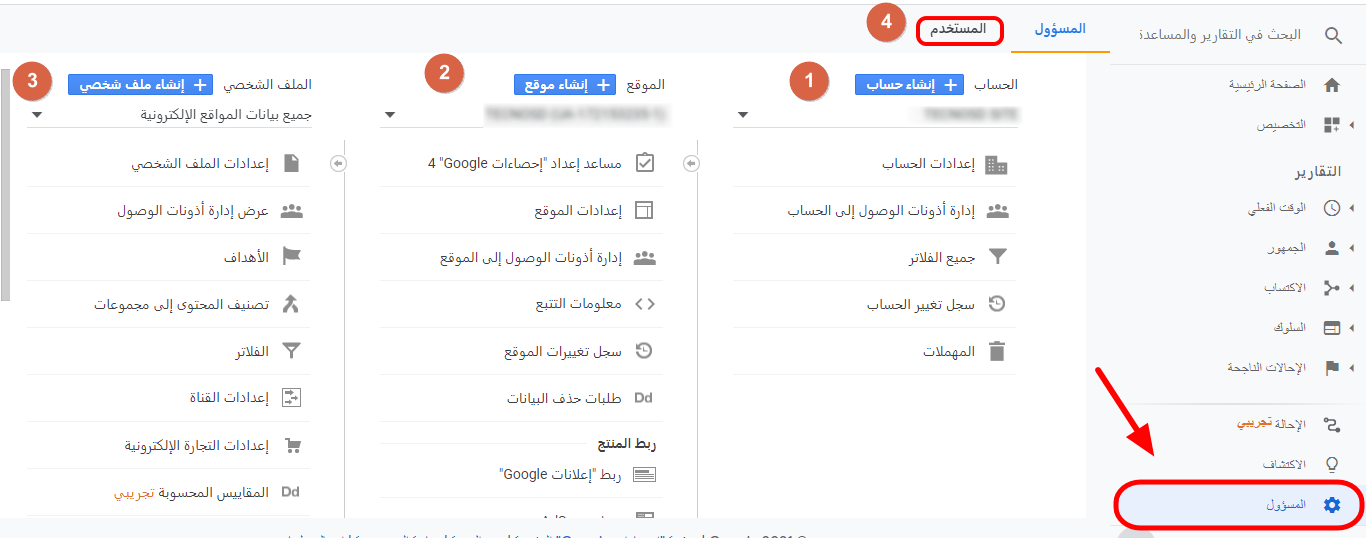Collapse the property column circled arrow
The image size is (1366, 538).
[x=338, y=163]
